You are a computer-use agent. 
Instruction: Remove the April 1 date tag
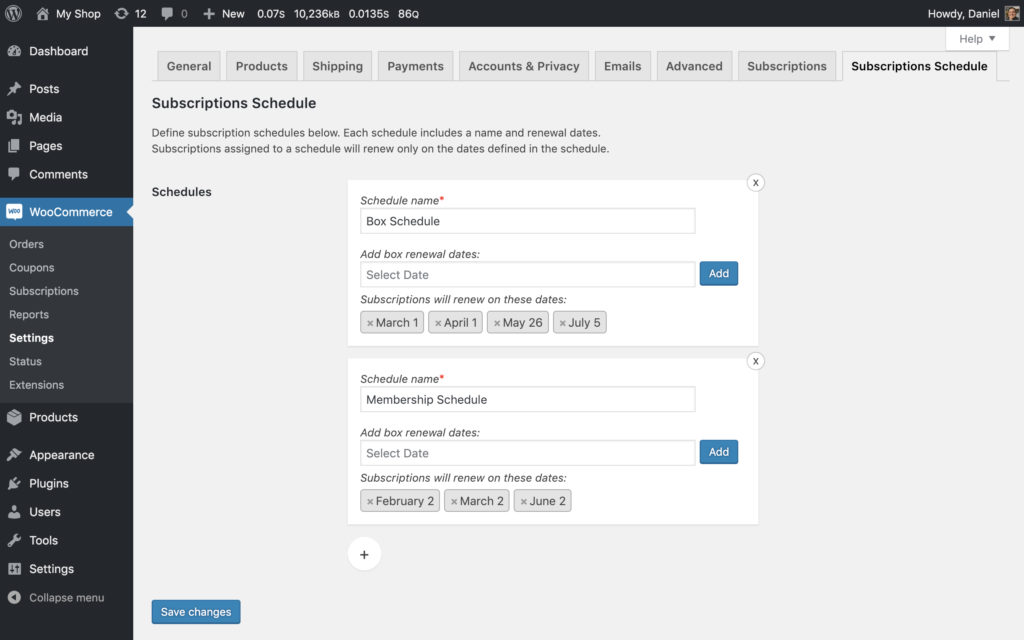(x=438, y=323)
